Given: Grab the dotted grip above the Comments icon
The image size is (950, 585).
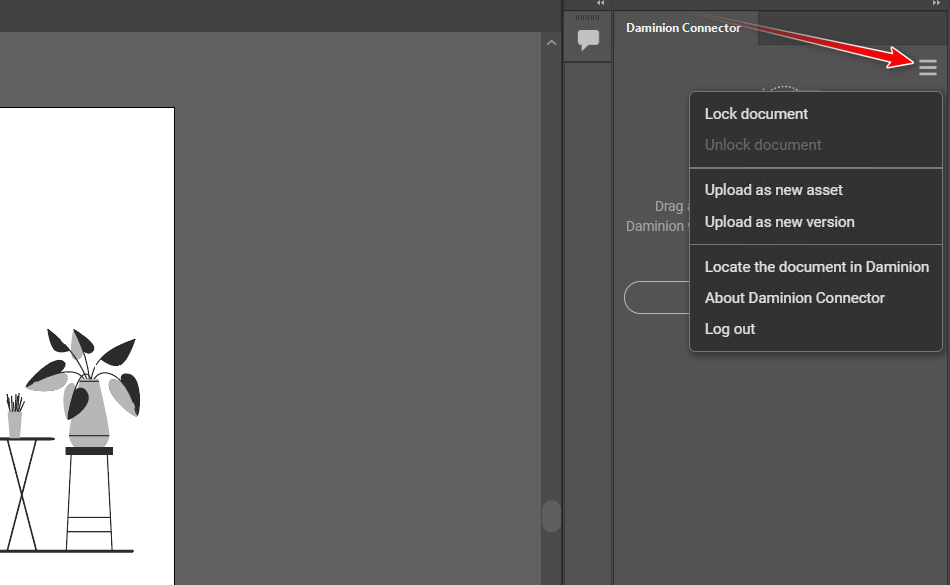Looking at the screenshot, I should coord(588,17).
